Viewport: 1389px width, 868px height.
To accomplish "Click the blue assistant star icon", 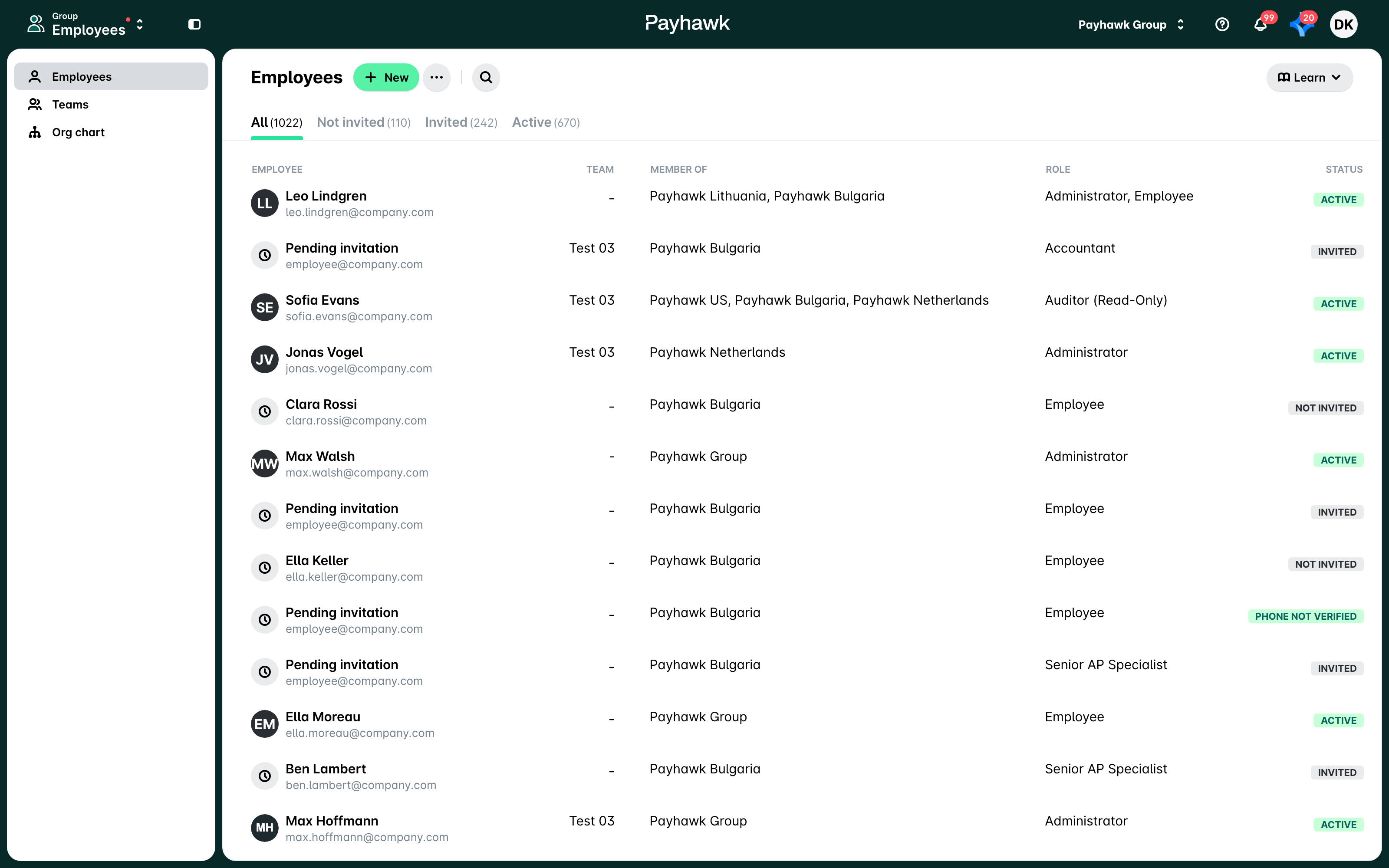I will pyautogui.click(x=1301, y=25).
